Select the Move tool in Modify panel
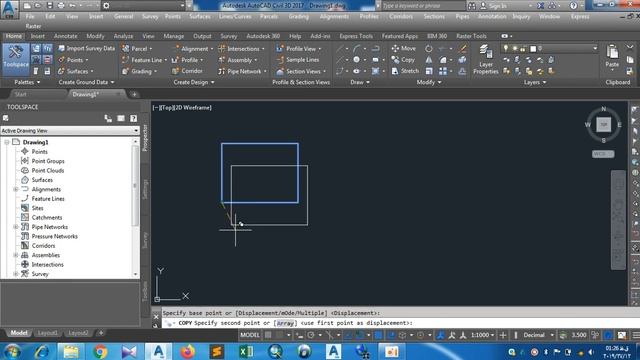The width and height of the screenshot is (640, 360). (x=404, y=48)
